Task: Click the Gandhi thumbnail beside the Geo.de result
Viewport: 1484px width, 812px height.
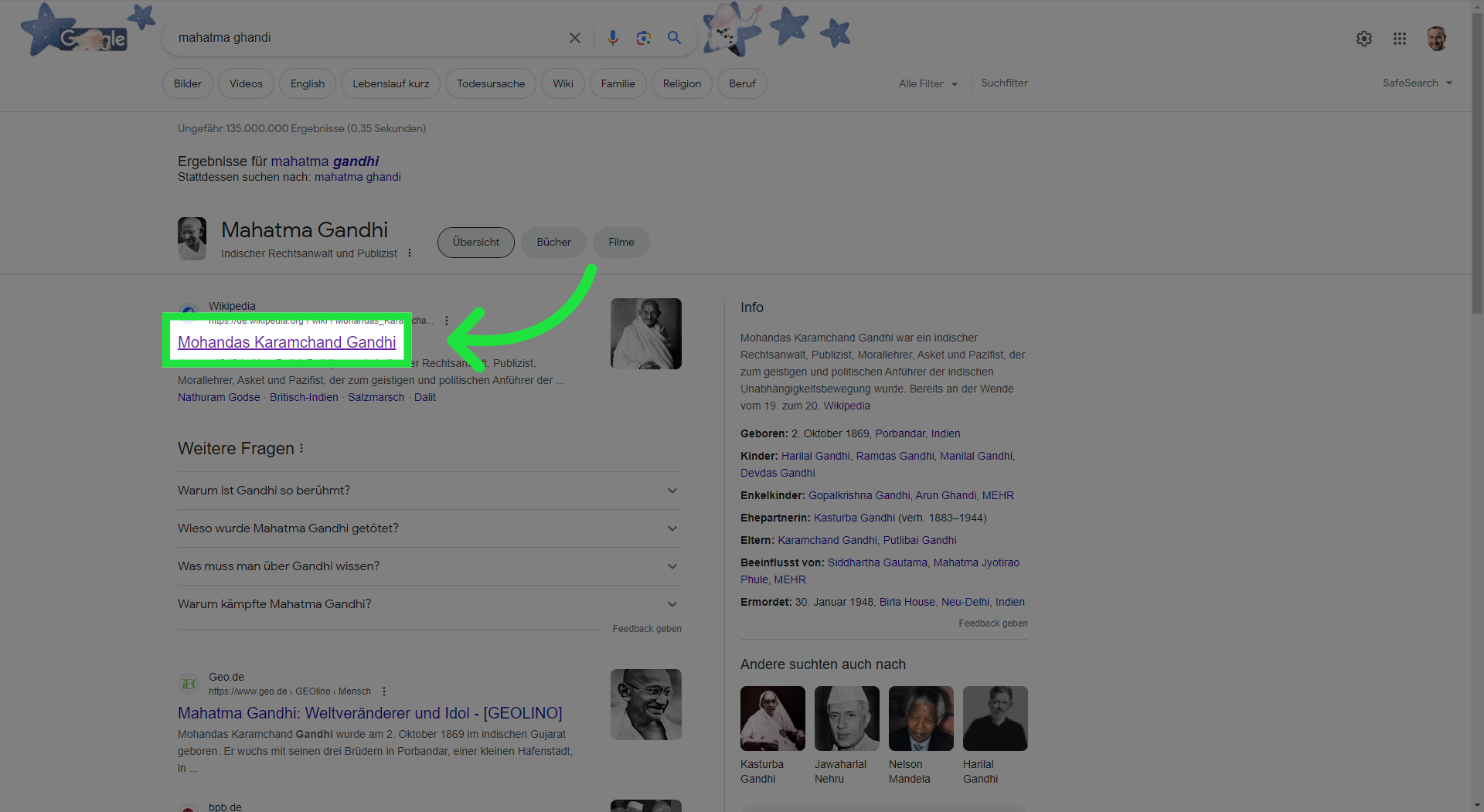Action: [x=646, y=705]
